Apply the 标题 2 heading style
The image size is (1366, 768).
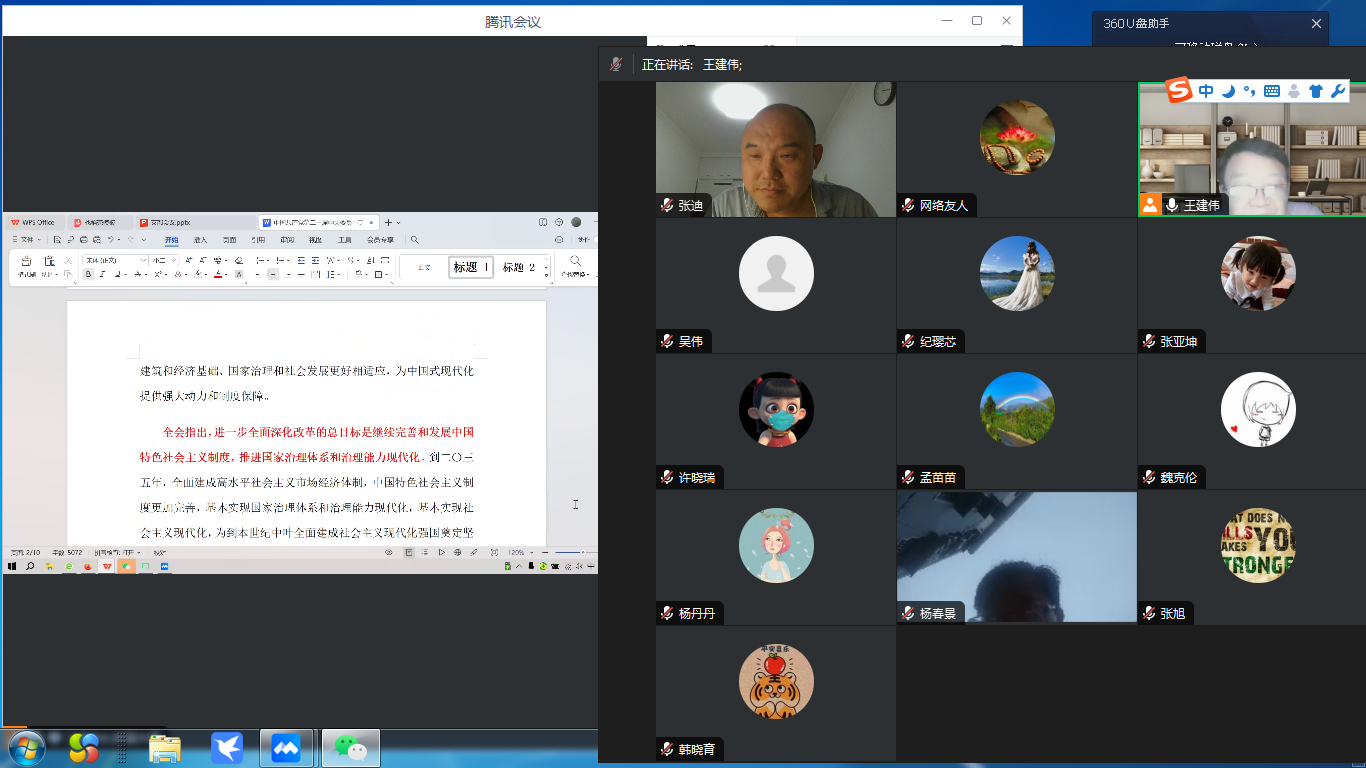[x=519, y=267]
